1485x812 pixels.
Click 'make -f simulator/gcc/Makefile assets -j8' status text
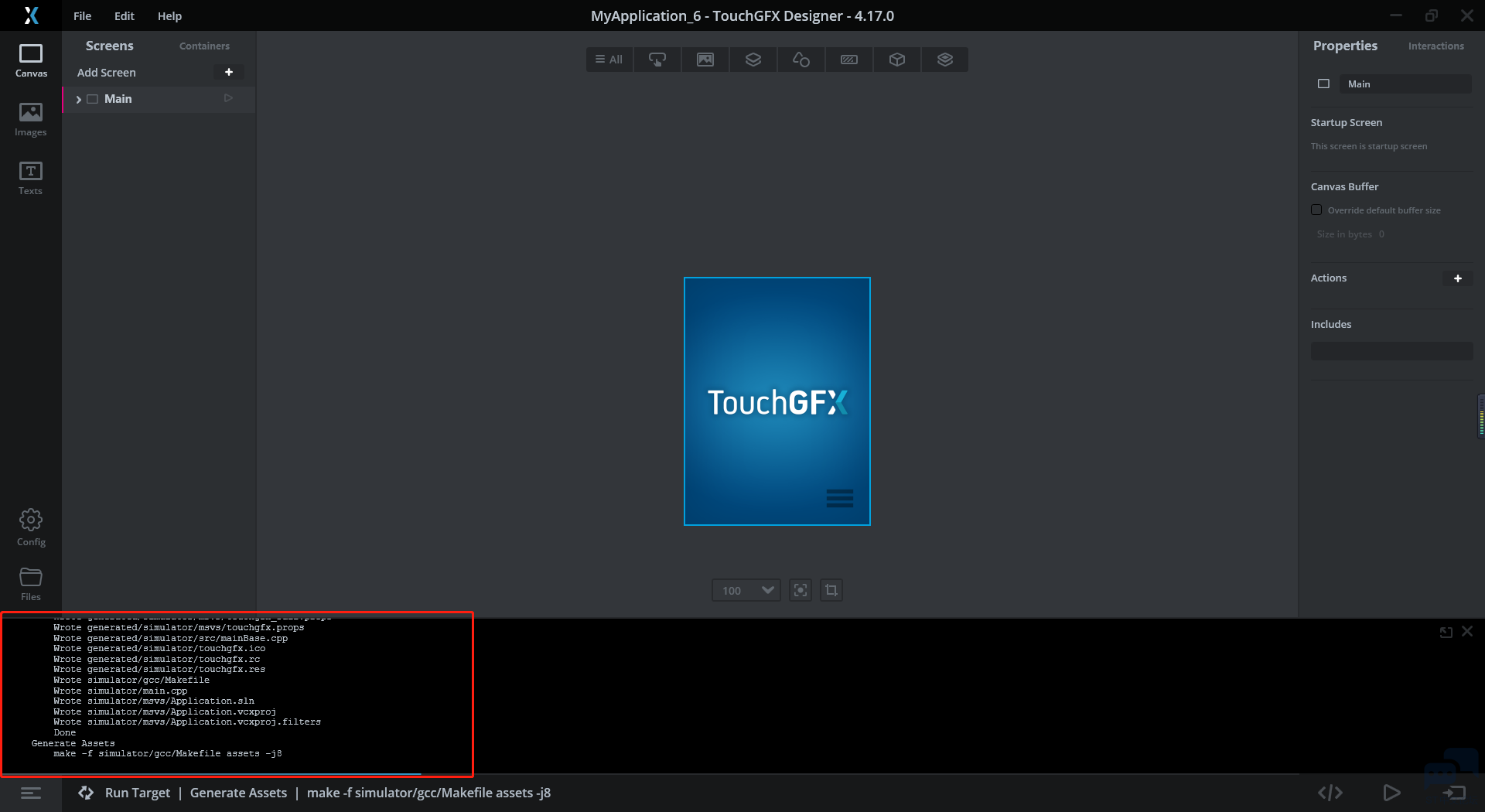(428, 793)
